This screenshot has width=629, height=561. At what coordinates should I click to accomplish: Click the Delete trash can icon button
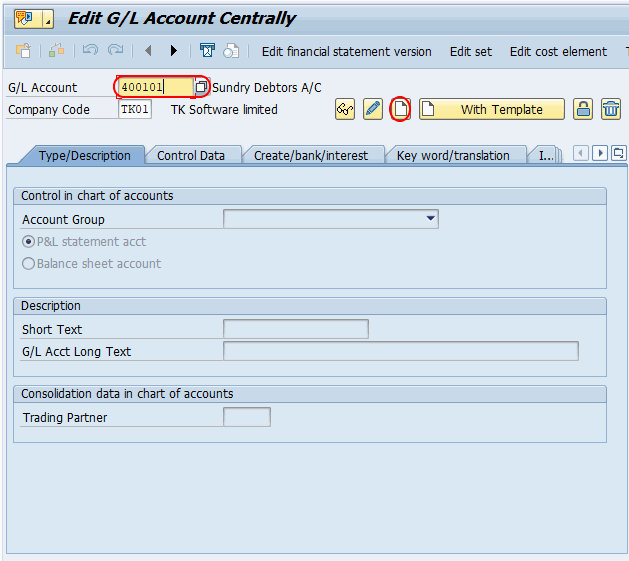pyautogui.click(x=611, y=109)
